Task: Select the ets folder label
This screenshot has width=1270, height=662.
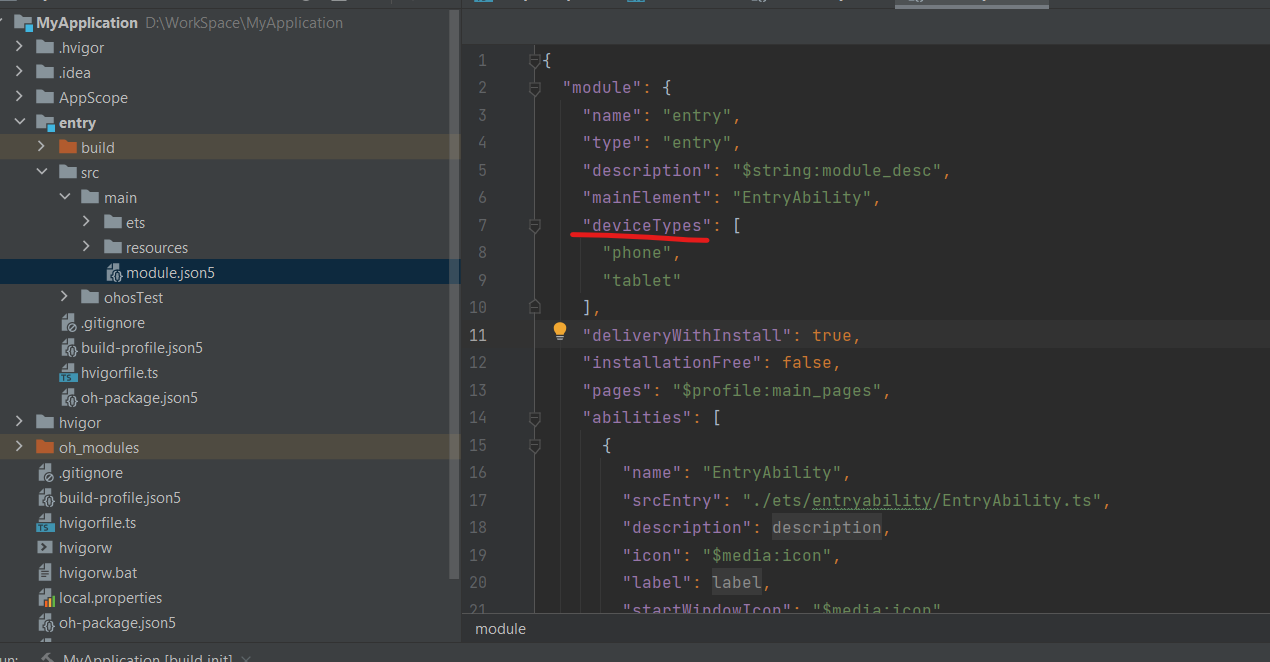Action: pos(135,222)
